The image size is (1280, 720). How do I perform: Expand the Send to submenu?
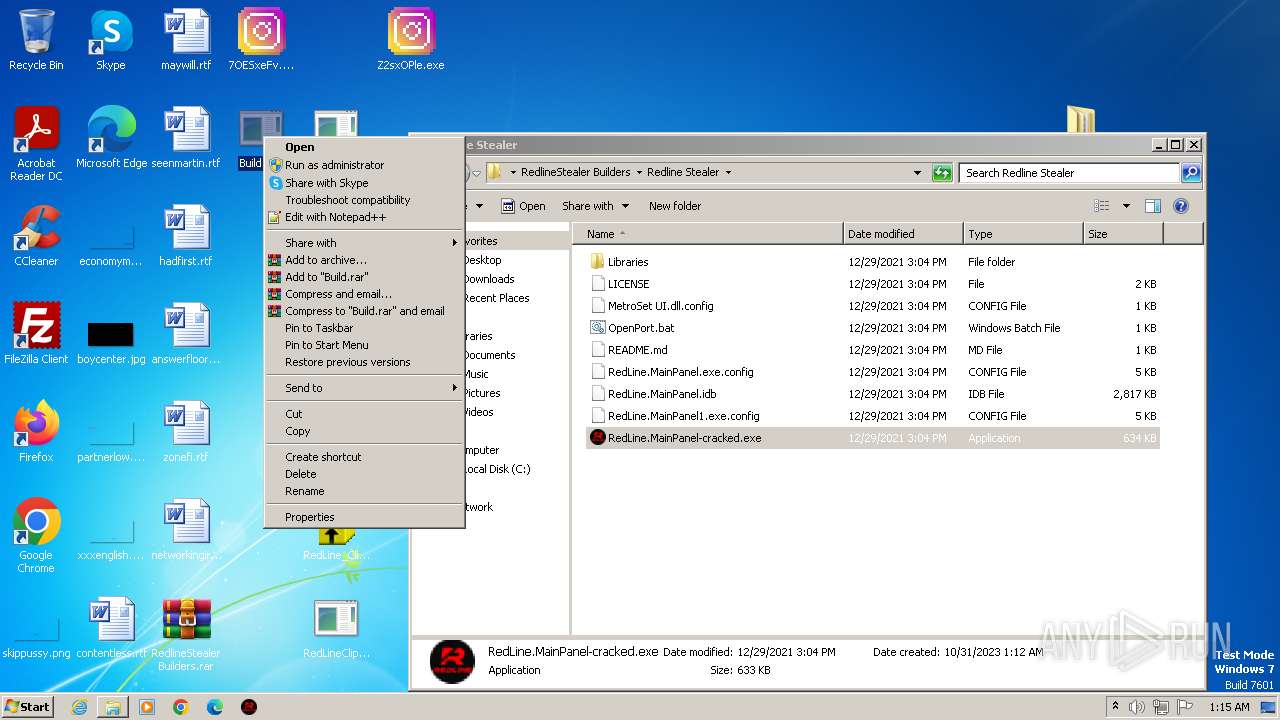pyautogui.click(x=364, y=388)
